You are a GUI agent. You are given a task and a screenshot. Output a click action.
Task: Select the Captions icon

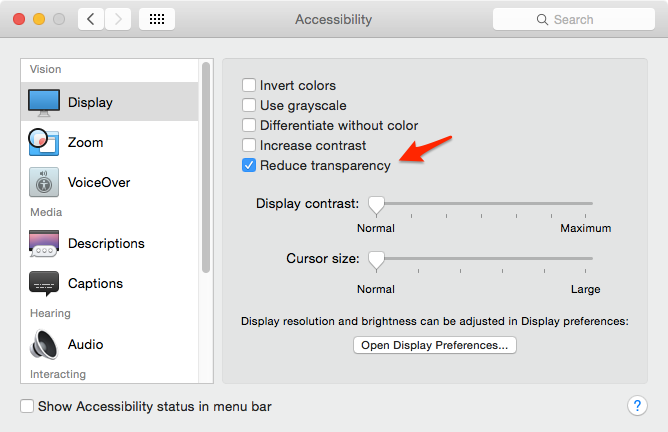pyautogui.click(x=44, y=284)
